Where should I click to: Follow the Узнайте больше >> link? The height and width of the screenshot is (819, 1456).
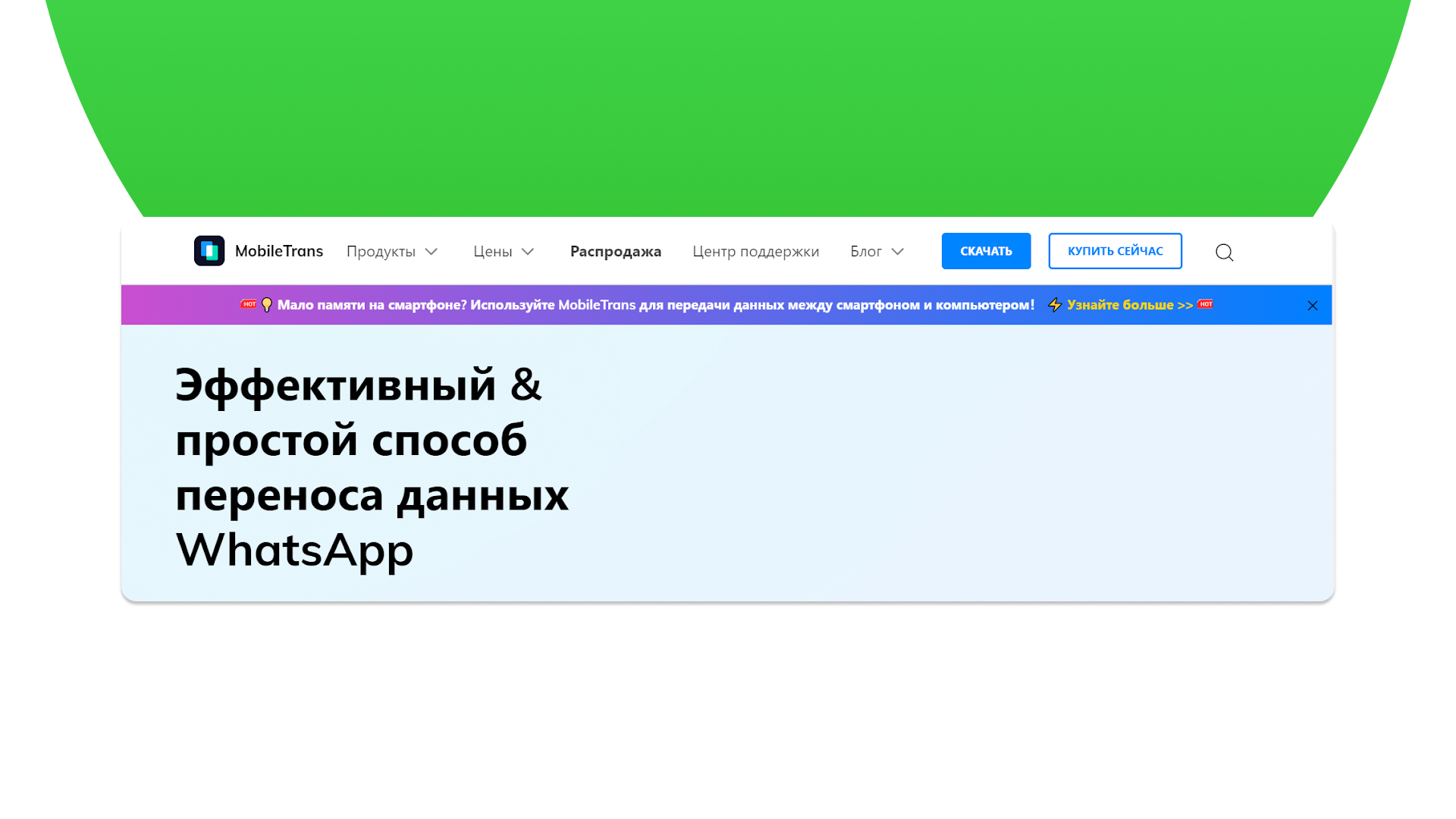[1129, 305]
